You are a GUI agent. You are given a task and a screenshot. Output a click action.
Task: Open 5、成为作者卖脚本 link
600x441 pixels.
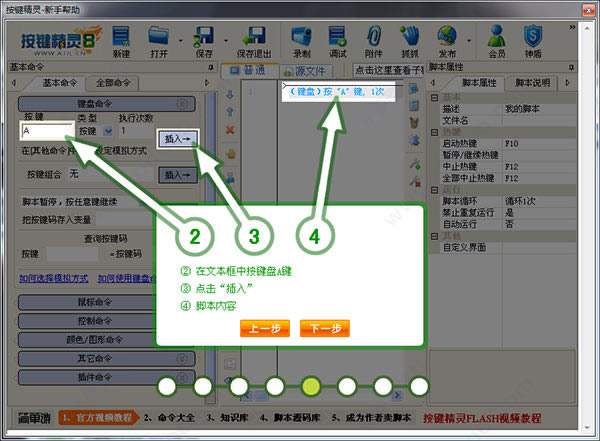[371, 418]
